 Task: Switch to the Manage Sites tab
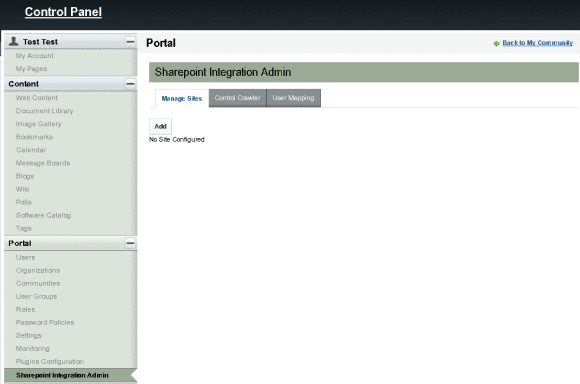(x=182, y=98)
